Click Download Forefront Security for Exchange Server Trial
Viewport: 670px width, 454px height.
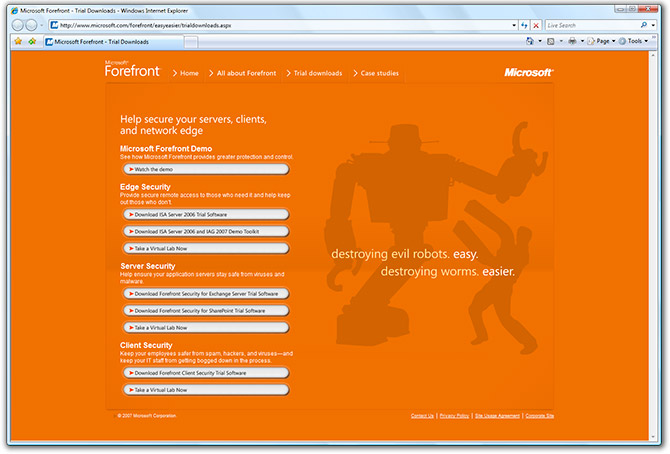(x=206, y=294)
